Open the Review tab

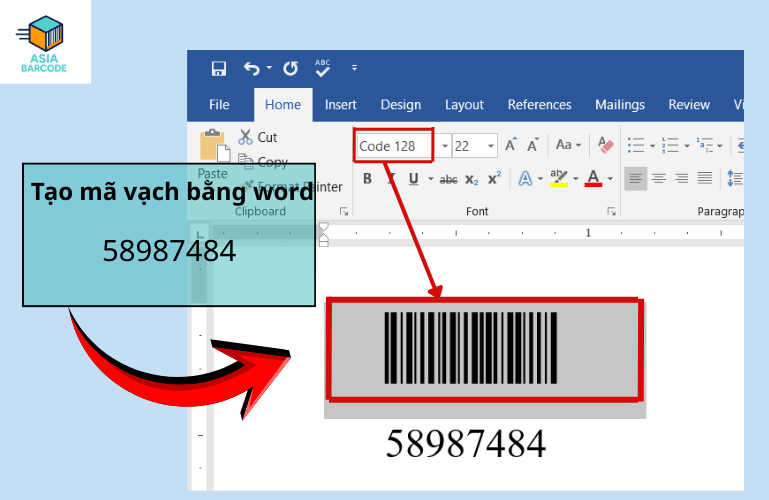pyautogui.click(x=689, y=105)
